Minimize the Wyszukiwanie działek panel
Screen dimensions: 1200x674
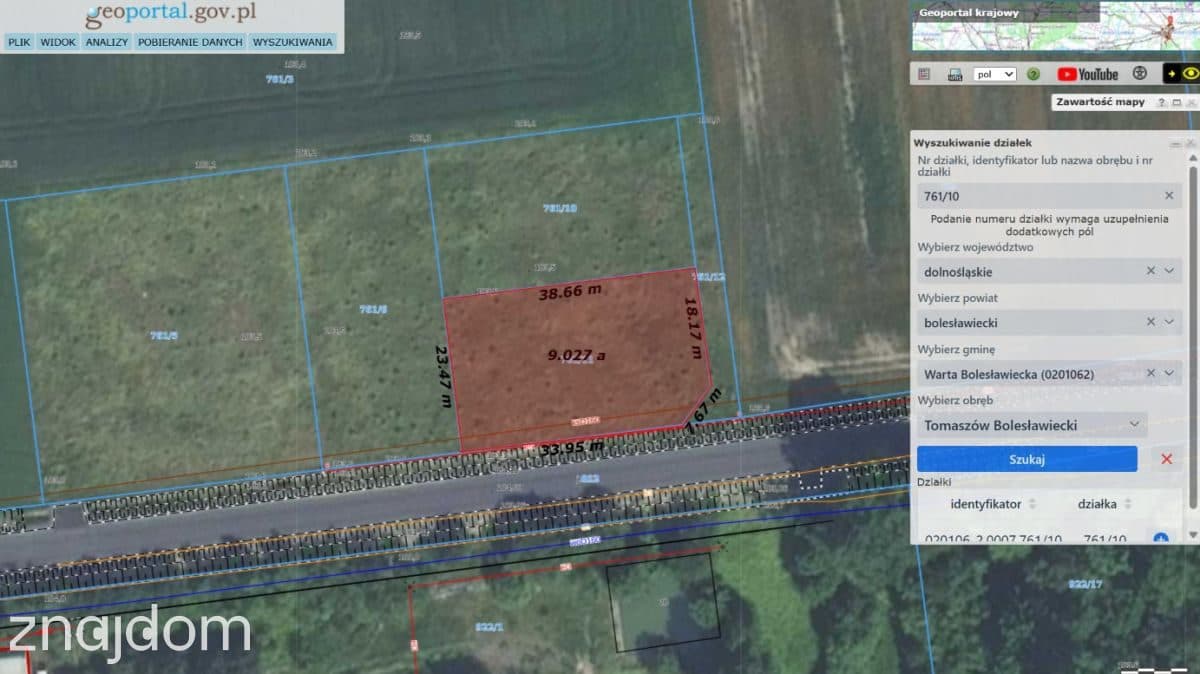(1175, 144)
